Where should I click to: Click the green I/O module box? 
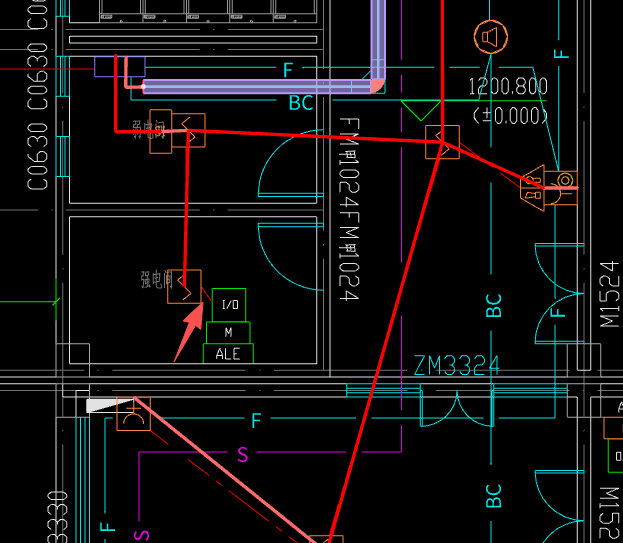point(229,305)
